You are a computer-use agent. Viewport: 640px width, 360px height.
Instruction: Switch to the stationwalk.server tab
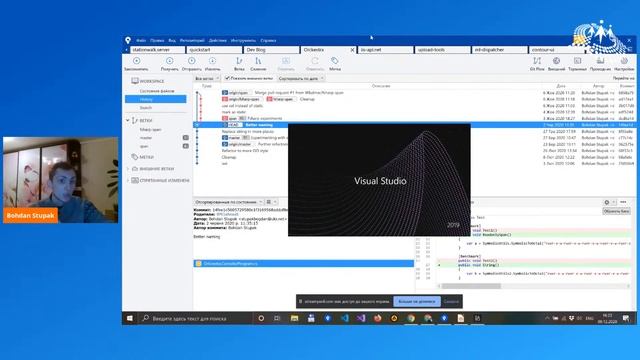tap(157, 50)
